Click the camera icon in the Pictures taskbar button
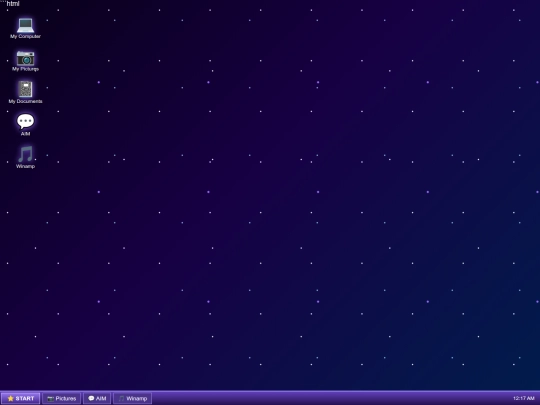This screenshot has width=540, height=405. pyautogui.click(x=51, y=398)
